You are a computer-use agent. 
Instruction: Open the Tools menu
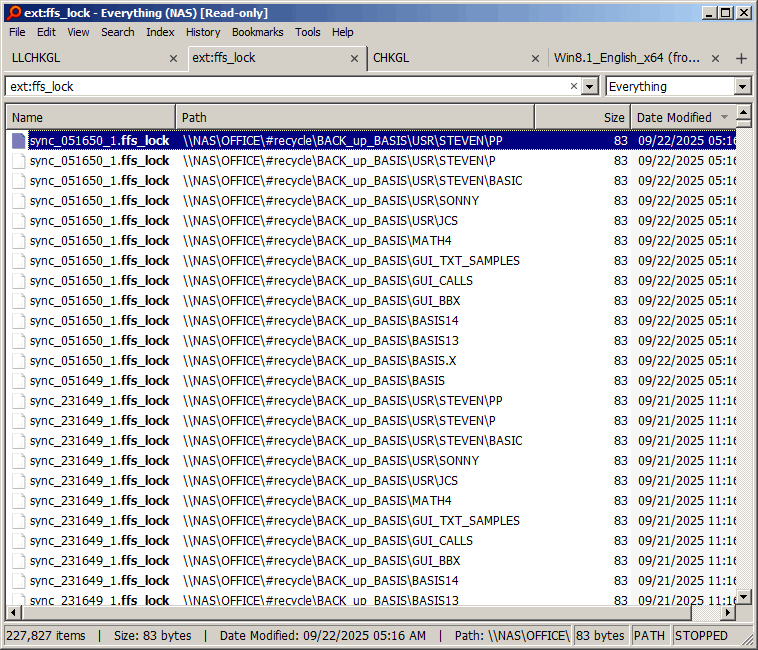pos(308,32)
